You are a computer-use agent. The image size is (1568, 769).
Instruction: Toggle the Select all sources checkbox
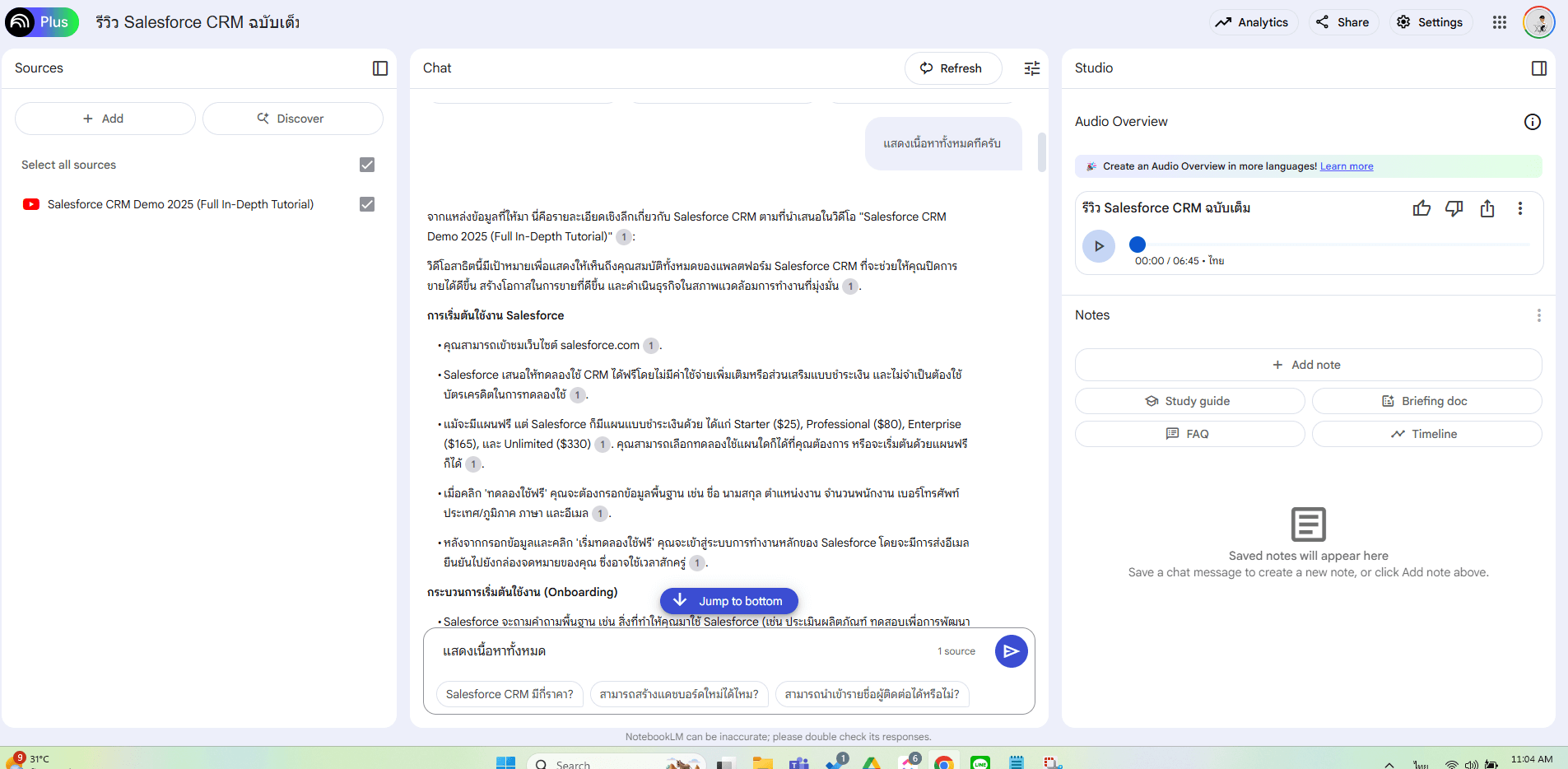coord(367,165)
